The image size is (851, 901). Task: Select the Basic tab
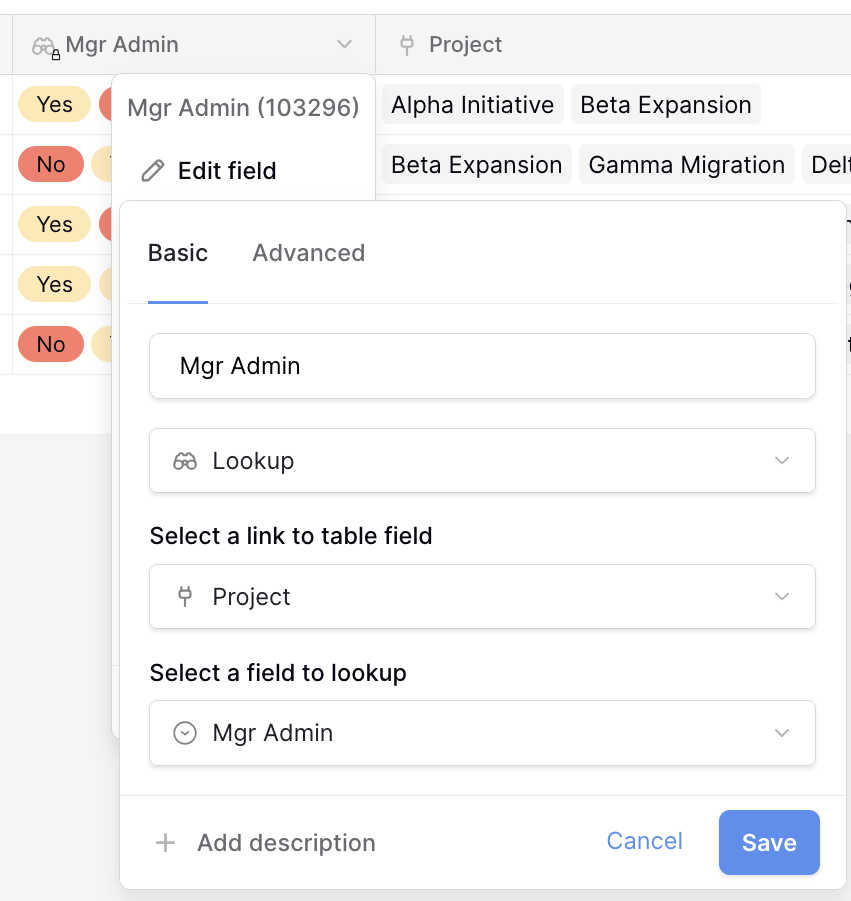[178, 253]
